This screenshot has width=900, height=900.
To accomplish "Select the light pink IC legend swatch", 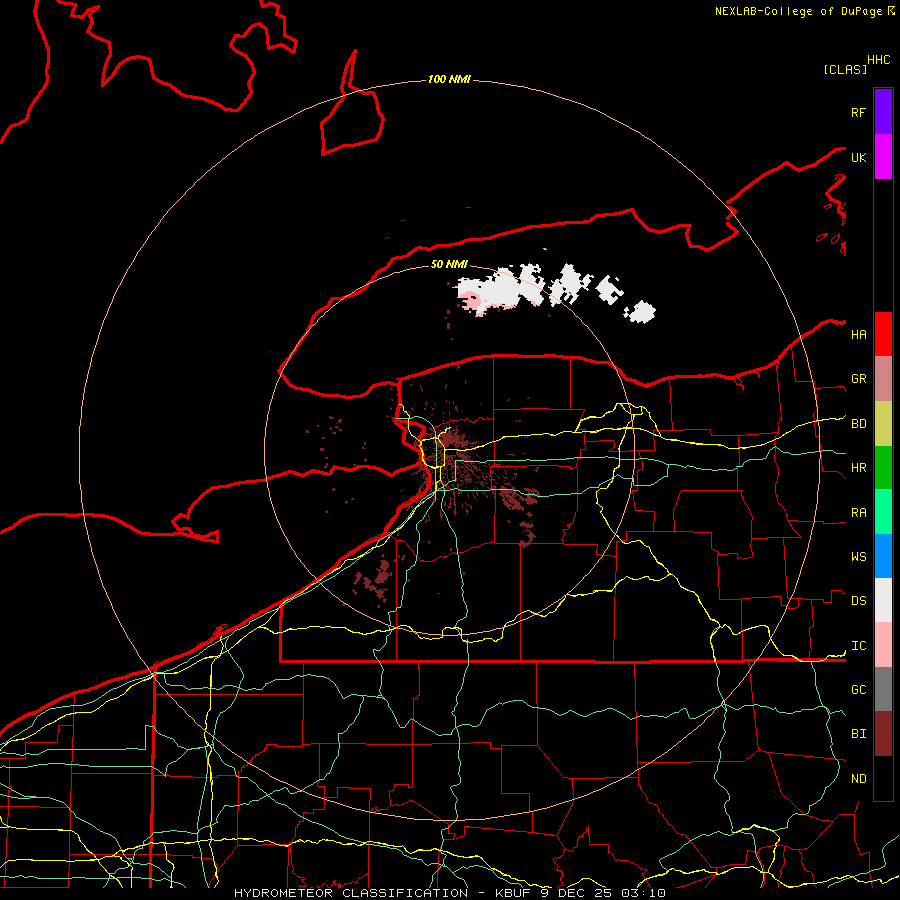I will coord(883,645).
